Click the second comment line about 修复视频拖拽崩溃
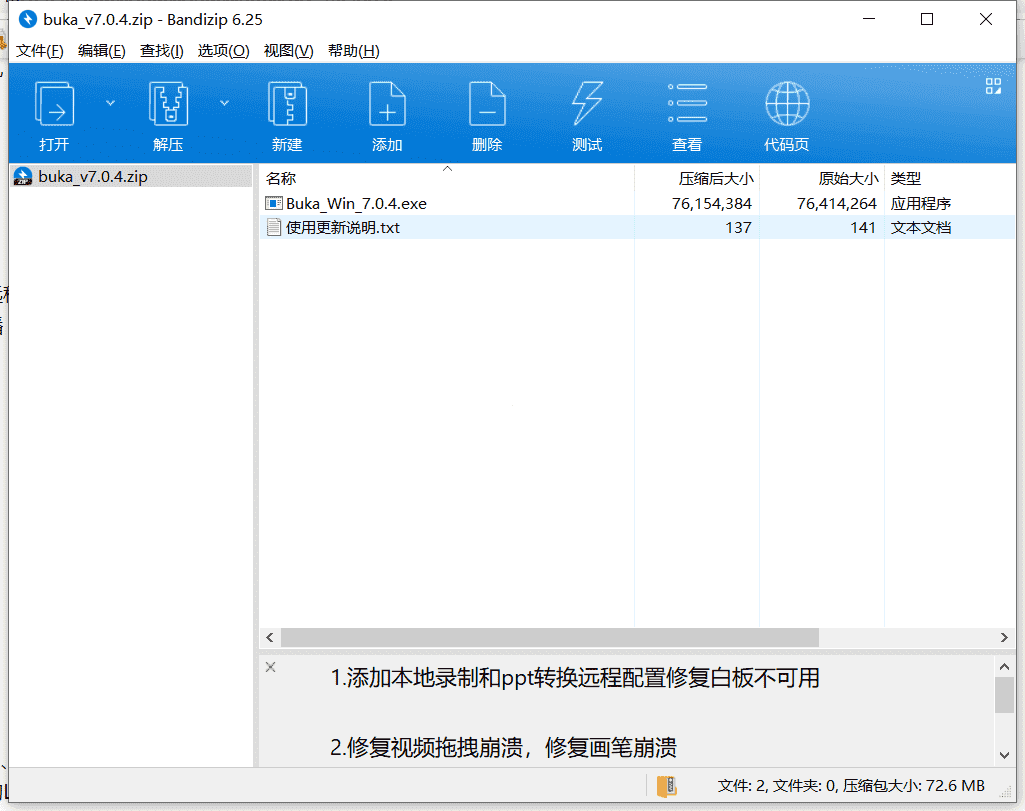This screenshot has height=811, width=1025. (x=503, y=748)
